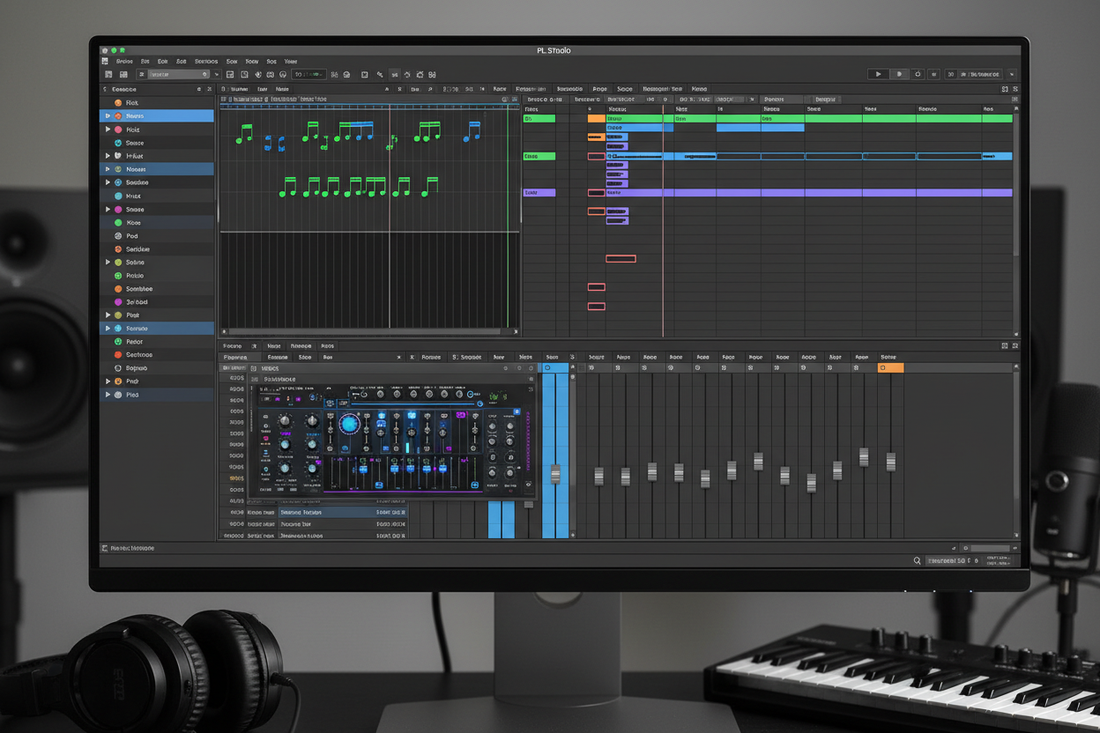Toggle the orange header button on the mixer
The height and width of the screenshot is (733, 1100).
click(890, 368)
